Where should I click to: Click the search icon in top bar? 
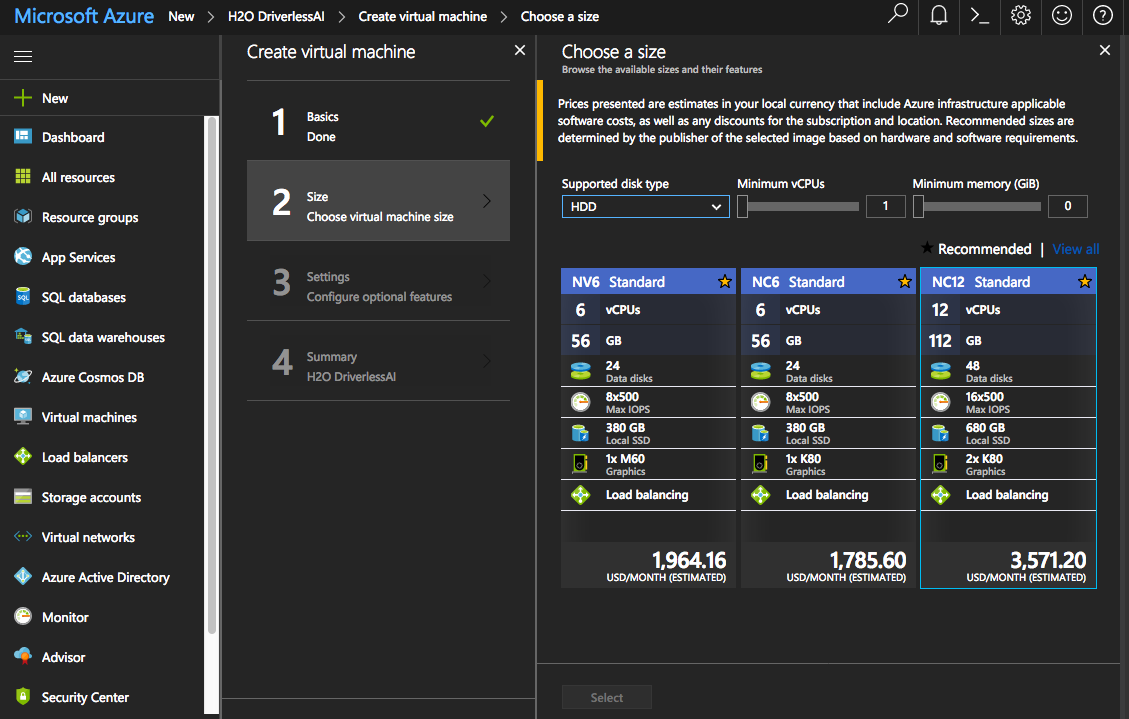coord(897,17)
